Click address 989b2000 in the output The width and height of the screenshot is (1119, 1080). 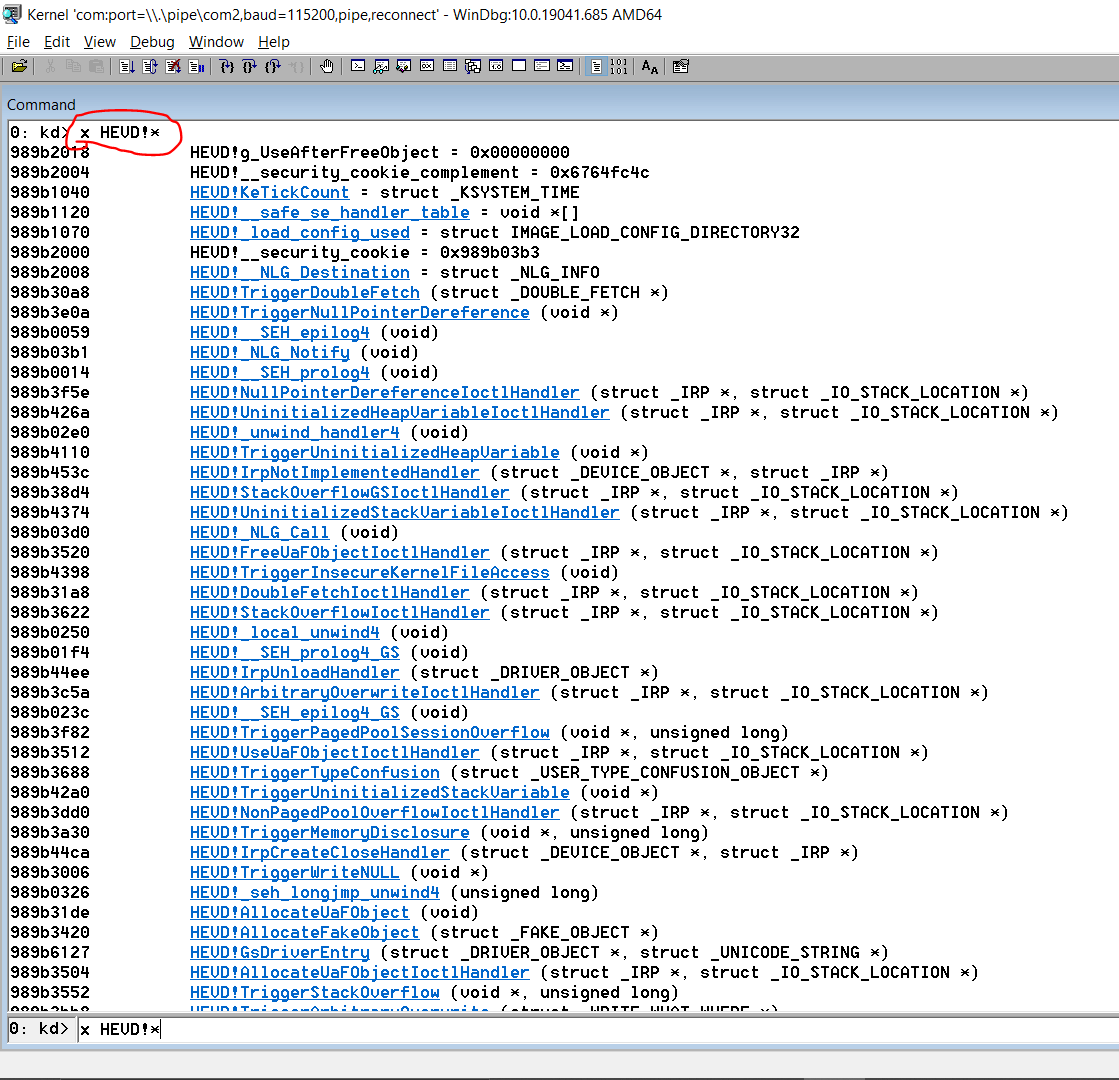(x=50, y=253)
